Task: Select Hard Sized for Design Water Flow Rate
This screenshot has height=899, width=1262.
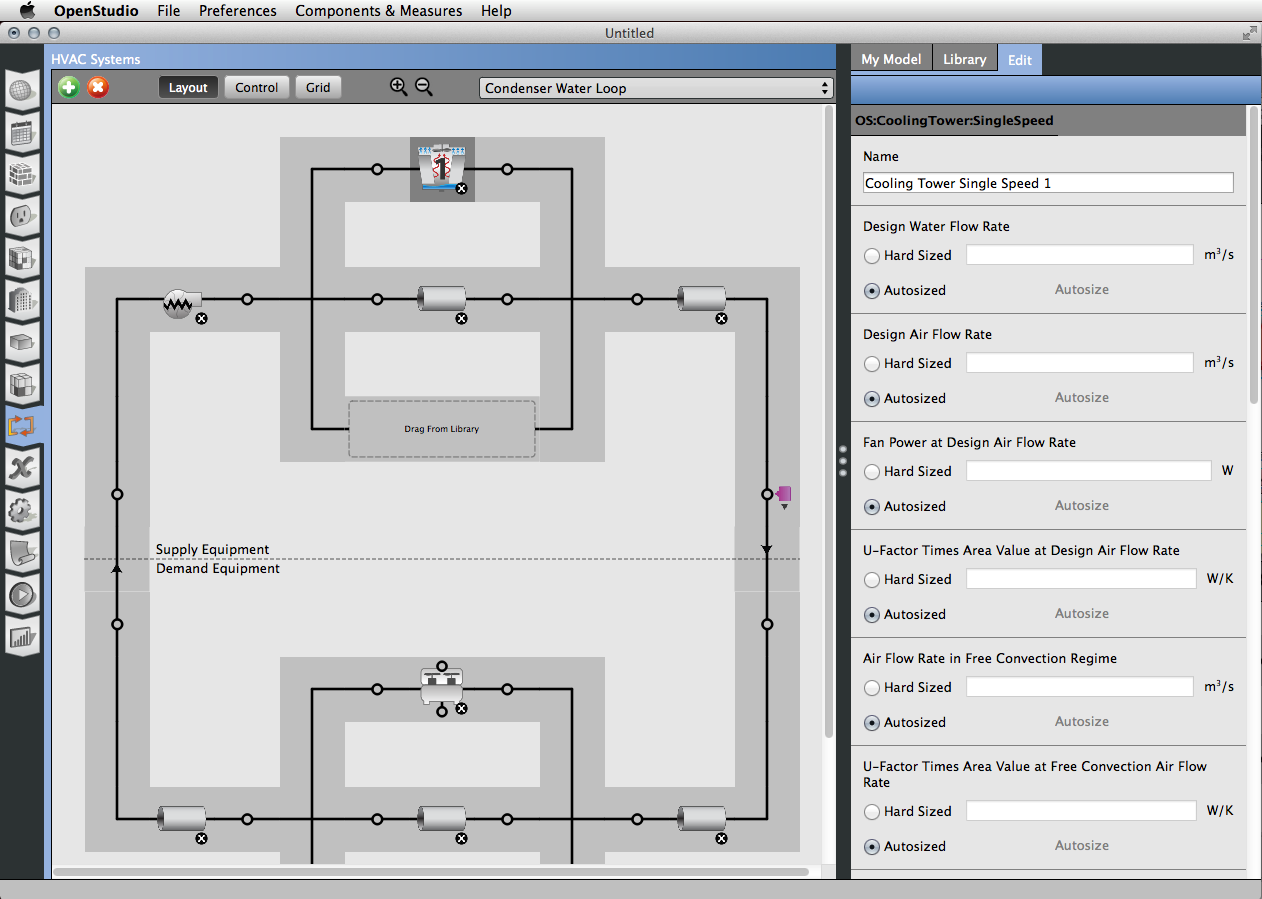Action: click(872, 256)
